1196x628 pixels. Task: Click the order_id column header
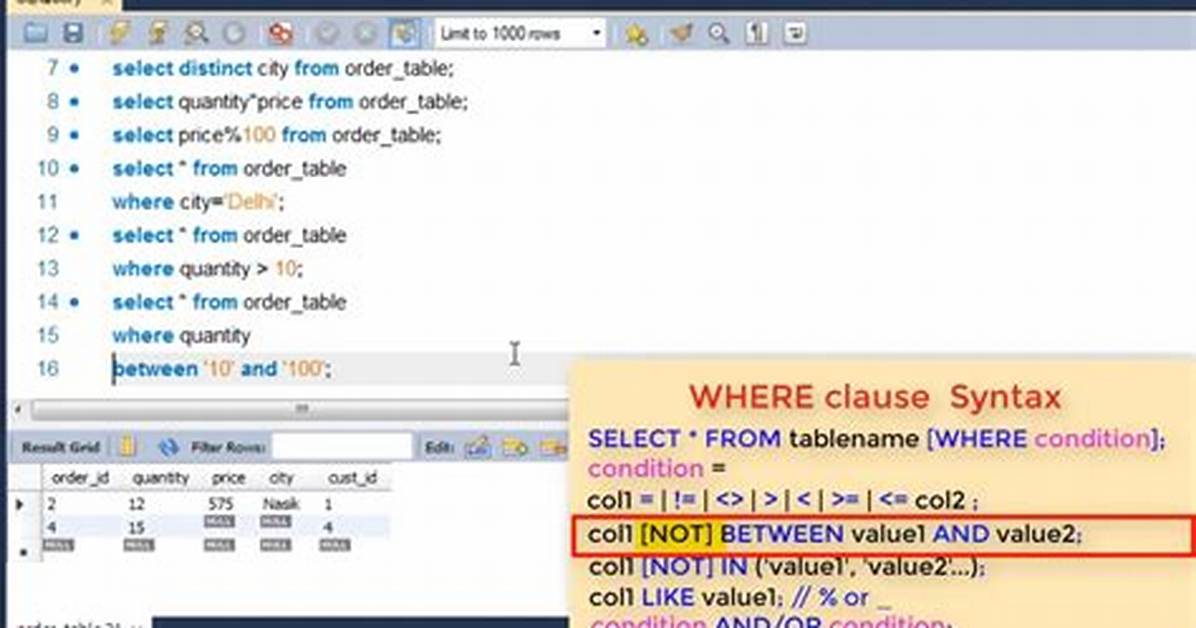coord(79,478)
